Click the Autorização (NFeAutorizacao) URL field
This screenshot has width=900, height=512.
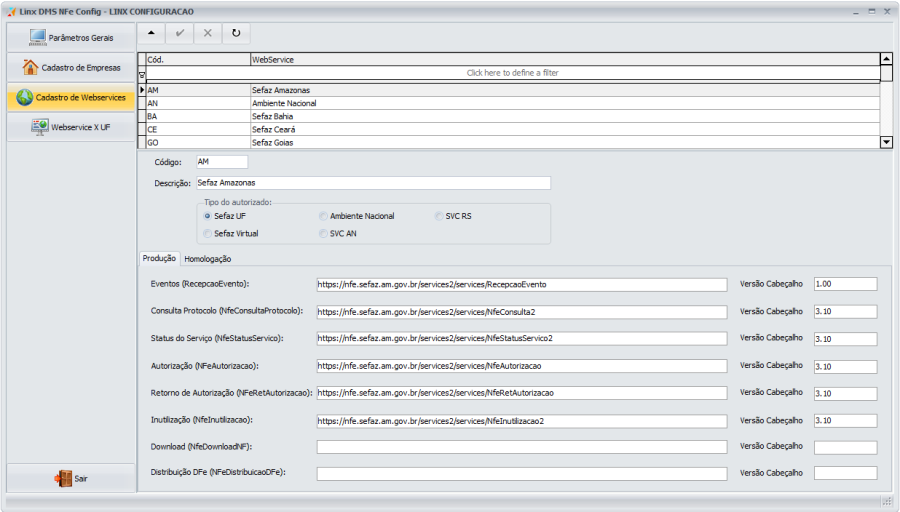522,366
